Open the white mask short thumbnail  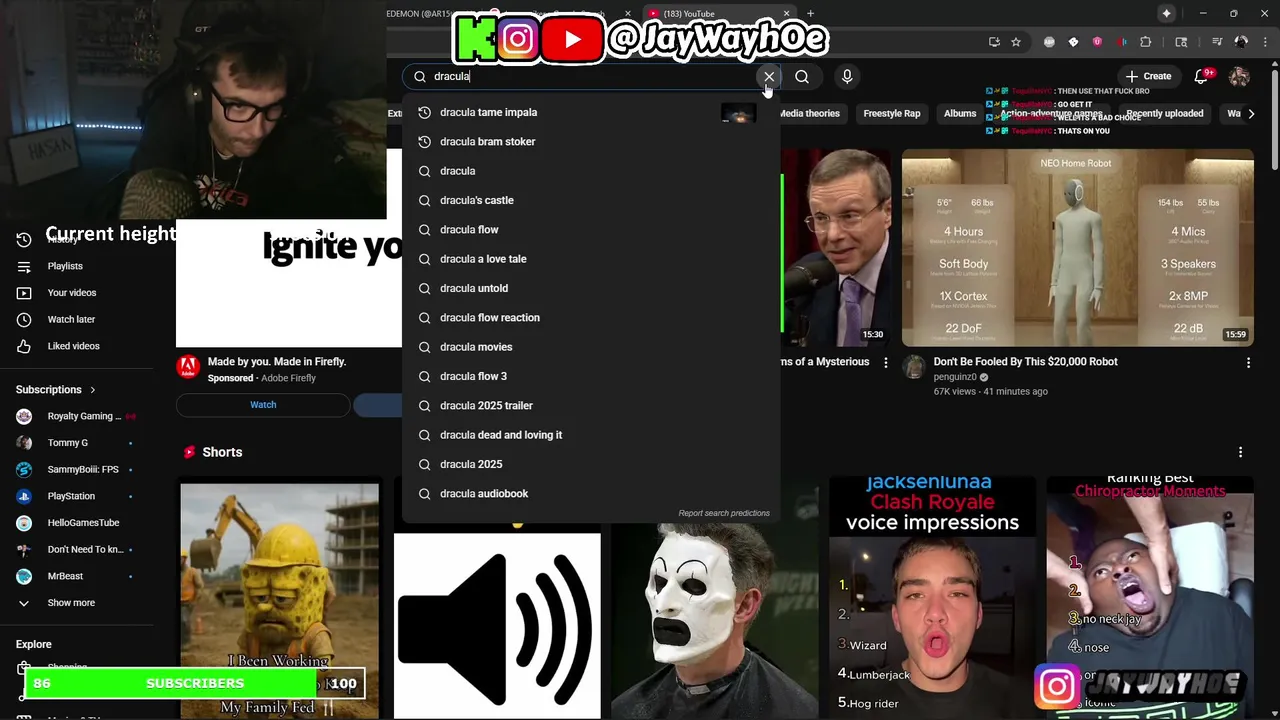click(714, 620)
